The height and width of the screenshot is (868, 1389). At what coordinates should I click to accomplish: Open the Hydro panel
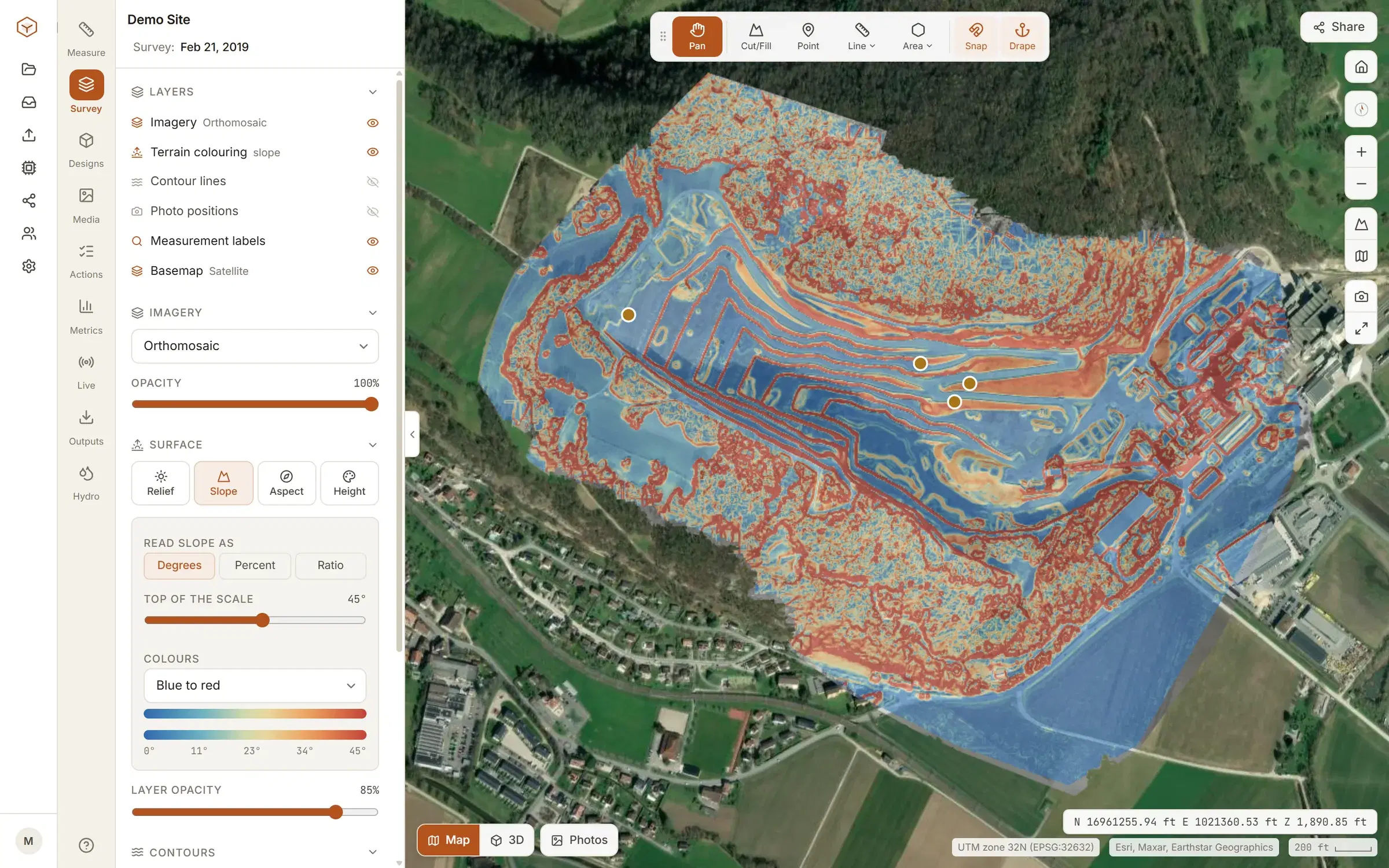86,483
